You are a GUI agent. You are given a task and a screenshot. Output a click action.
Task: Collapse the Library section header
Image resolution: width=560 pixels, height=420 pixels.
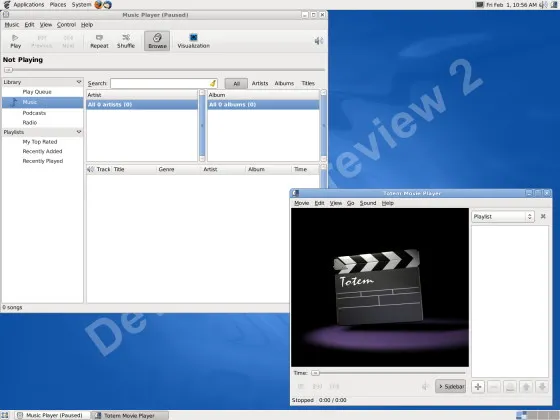(x=42, y=82)
